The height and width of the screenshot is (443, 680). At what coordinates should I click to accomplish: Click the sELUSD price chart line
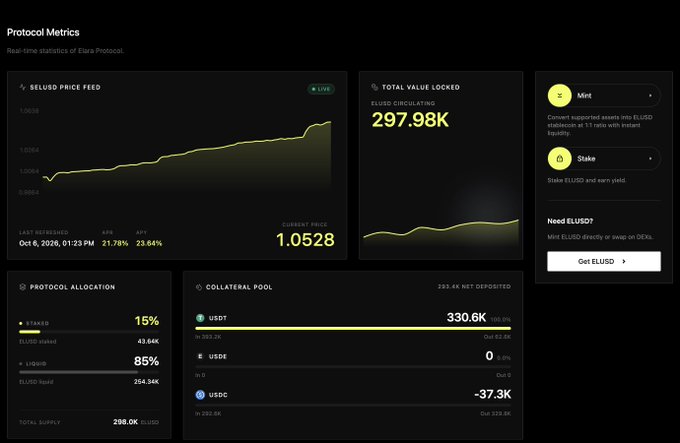[x=186, y=152]
